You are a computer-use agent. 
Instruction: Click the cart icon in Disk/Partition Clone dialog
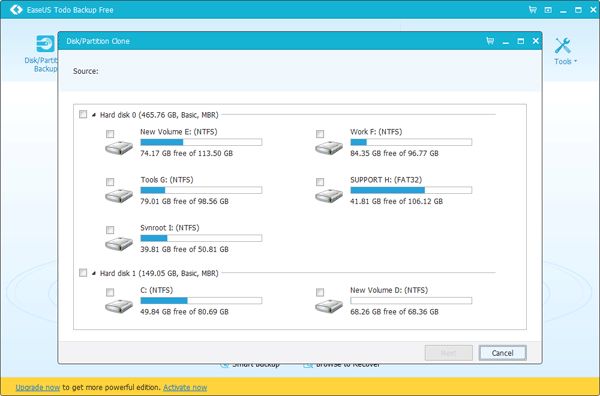(490, 41)
